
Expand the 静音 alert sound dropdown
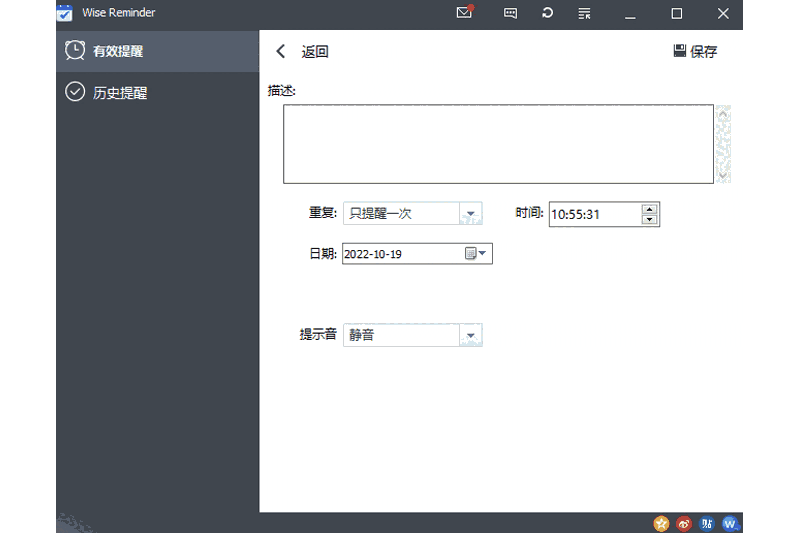point(470,335)
